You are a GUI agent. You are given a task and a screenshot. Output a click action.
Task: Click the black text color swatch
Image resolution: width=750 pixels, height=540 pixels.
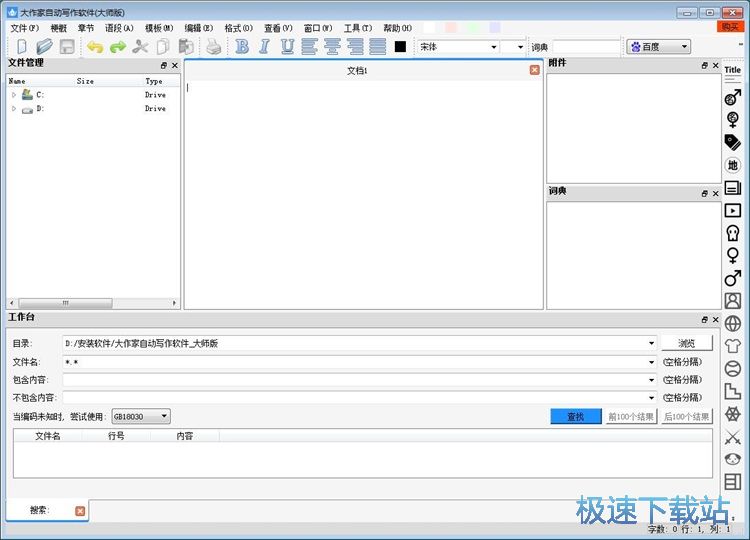click(x=400, y=47)
